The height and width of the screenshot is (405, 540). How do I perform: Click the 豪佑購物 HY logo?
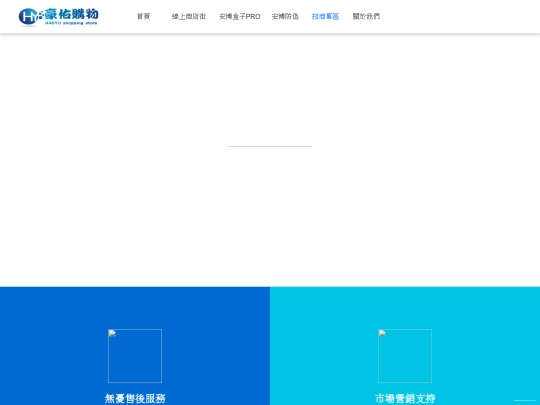(59, 17)
